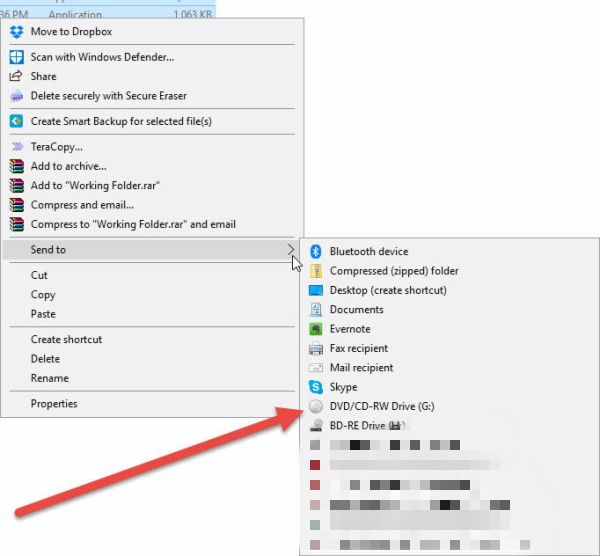600x556 pixels.
Task: Click the TeraCopy arrows icon
Action: pyautogui.click(x=17, y=147)
